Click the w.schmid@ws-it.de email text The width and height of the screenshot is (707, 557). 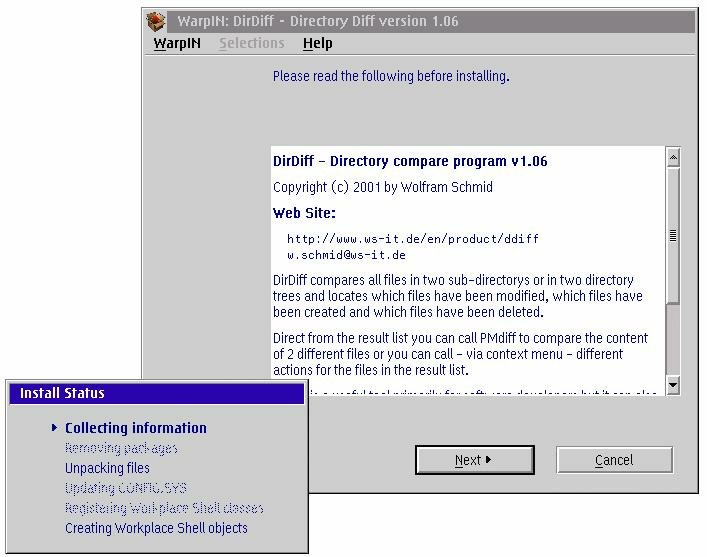346,255
